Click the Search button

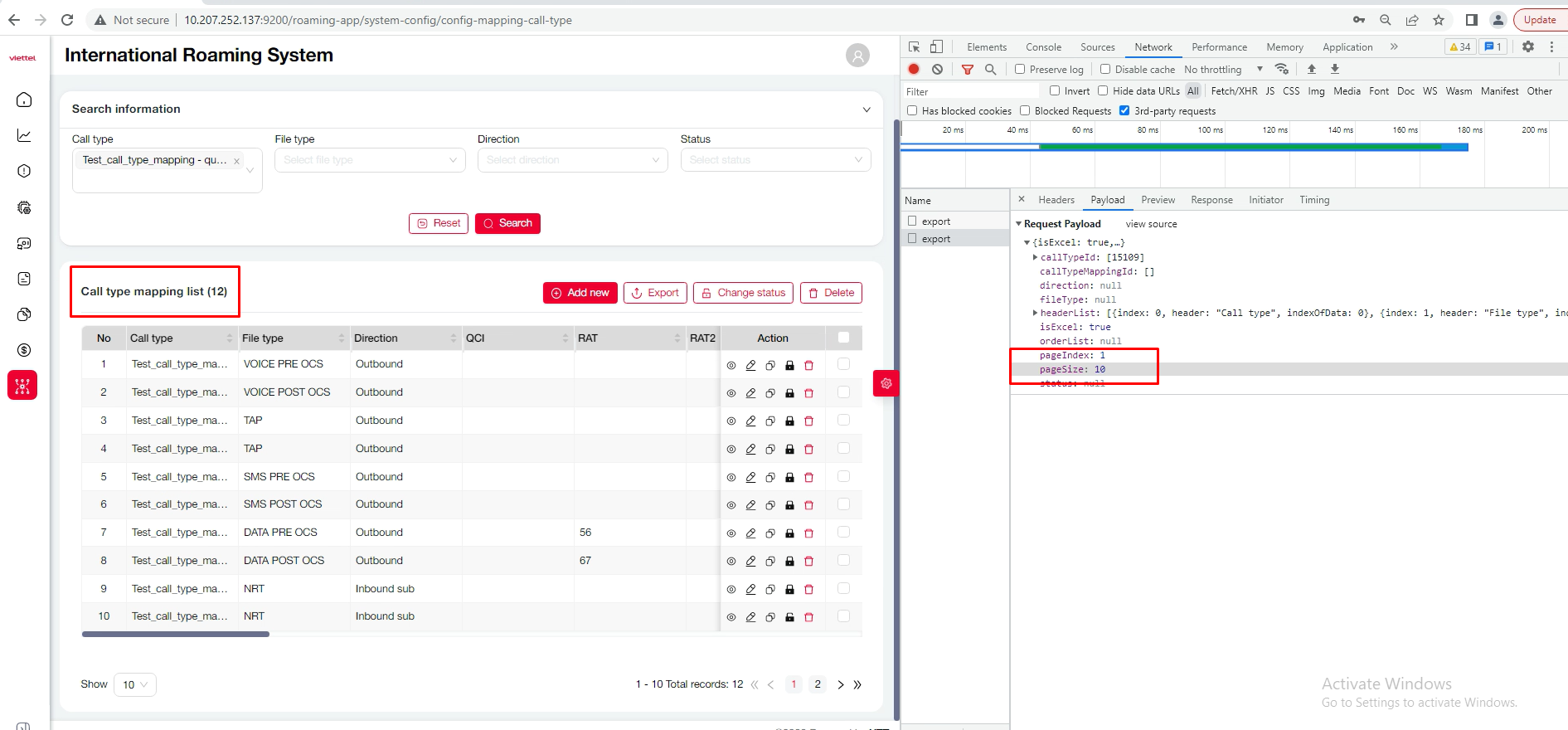pos(507,223)
